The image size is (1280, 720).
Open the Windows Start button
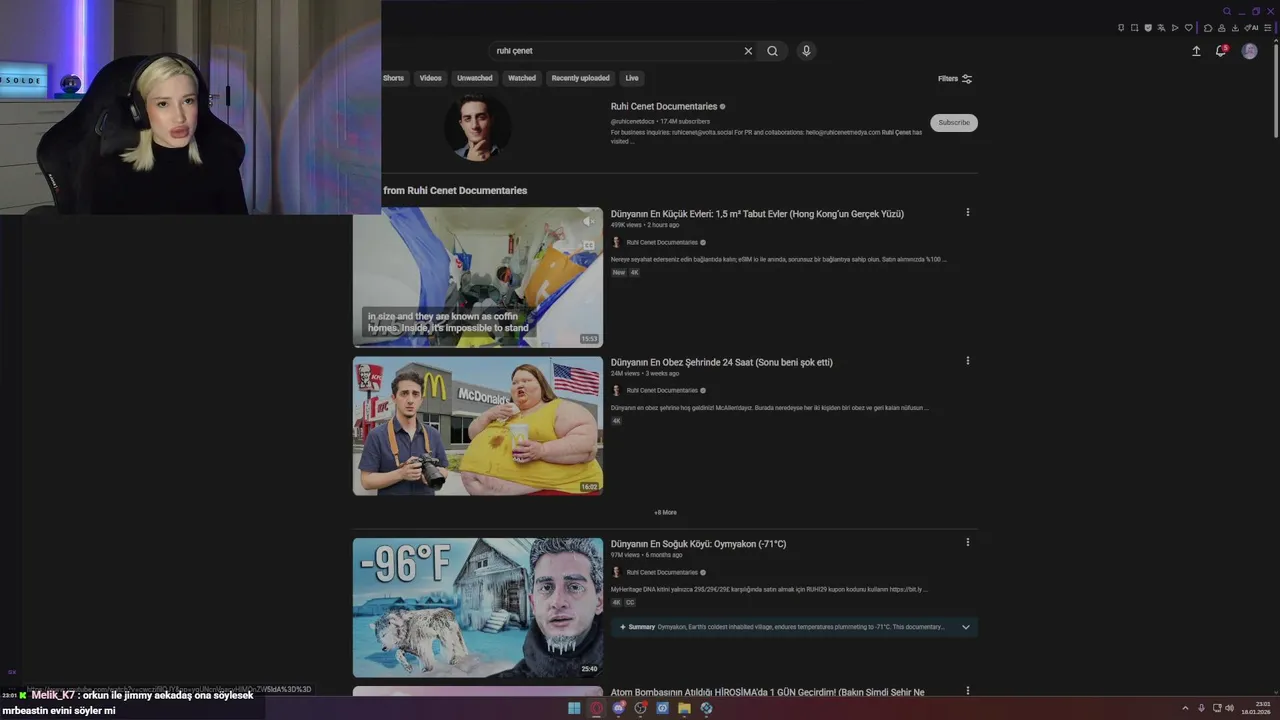574,708
